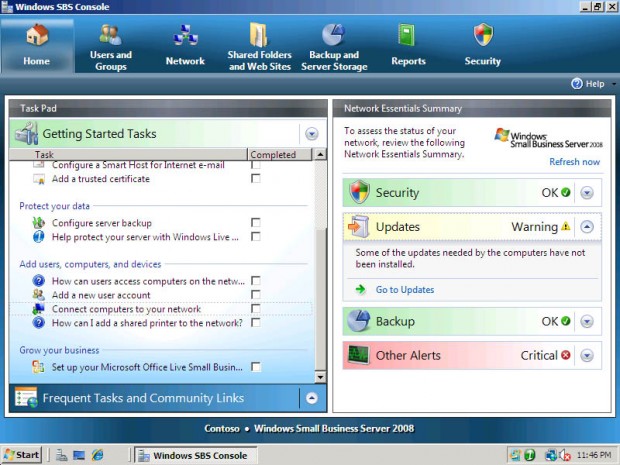The height and width of the screenshot is (465, 620).
Task: Open Shared Folders and Web Sites
Action: [x=259, y=47]
